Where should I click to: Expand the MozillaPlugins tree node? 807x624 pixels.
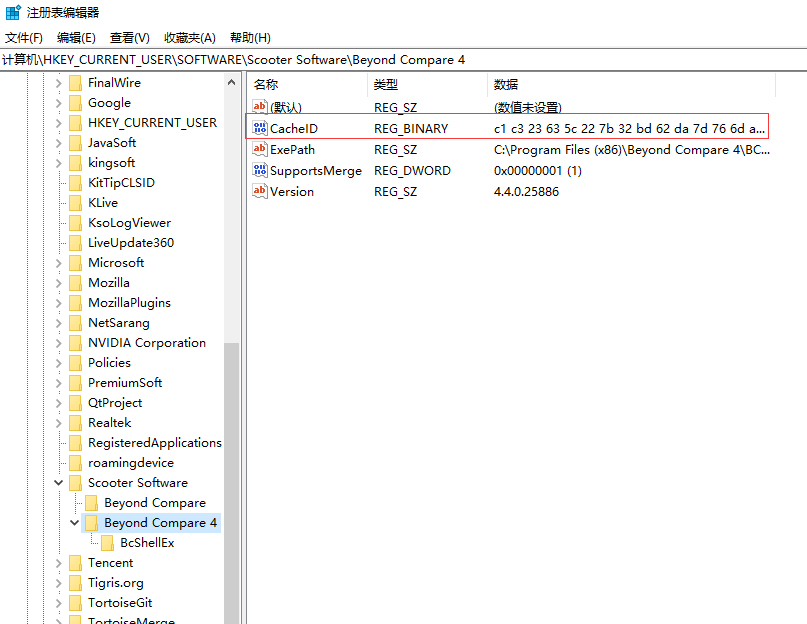(59, 303)
